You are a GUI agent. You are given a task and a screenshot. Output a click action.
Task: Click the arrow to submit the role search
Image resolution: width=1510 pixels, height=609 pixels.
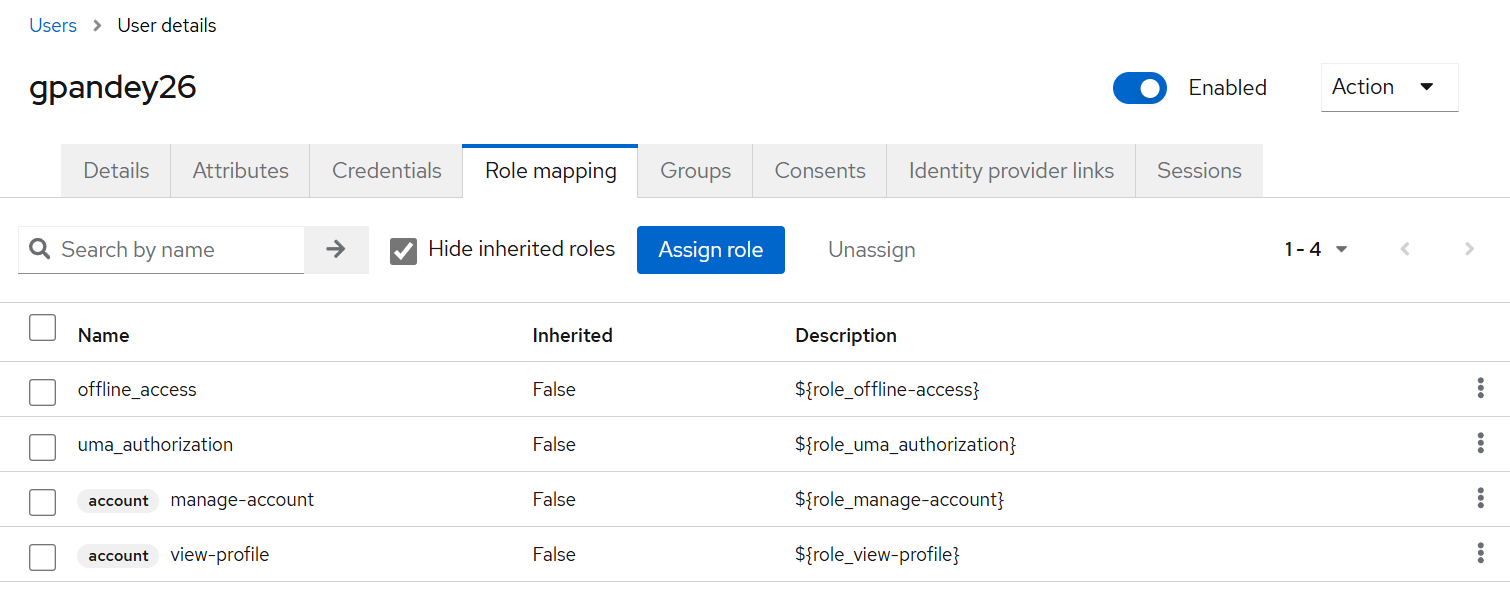pyautogui.click(x=337, y=249)
